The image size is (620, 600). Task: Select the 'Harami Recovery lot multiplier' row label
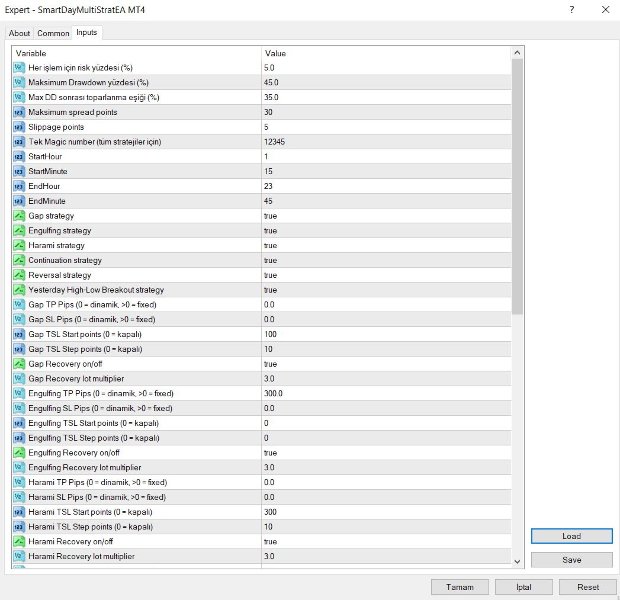[81, 556]
